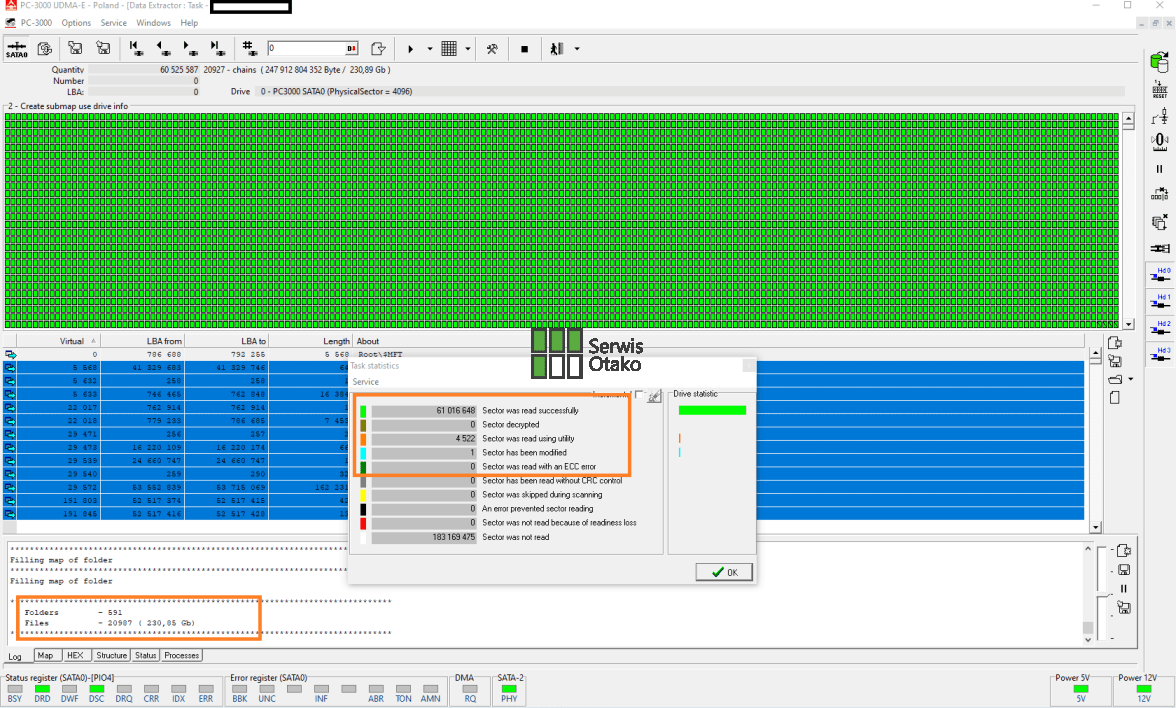Expand the grid view dropdown arrow
This screenshot has height=708, width=1176.
tap(468, 49)
